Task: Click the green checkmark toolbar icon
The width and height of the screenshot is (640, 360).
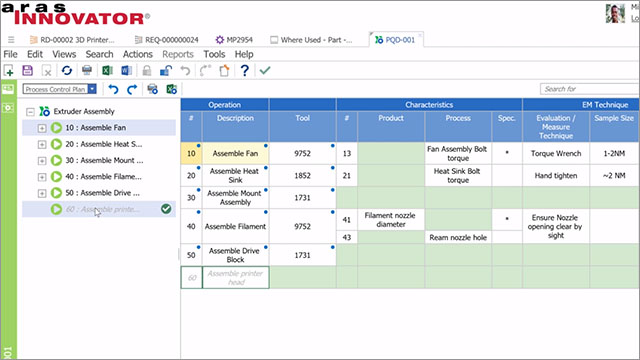Action: coord(265,71)
